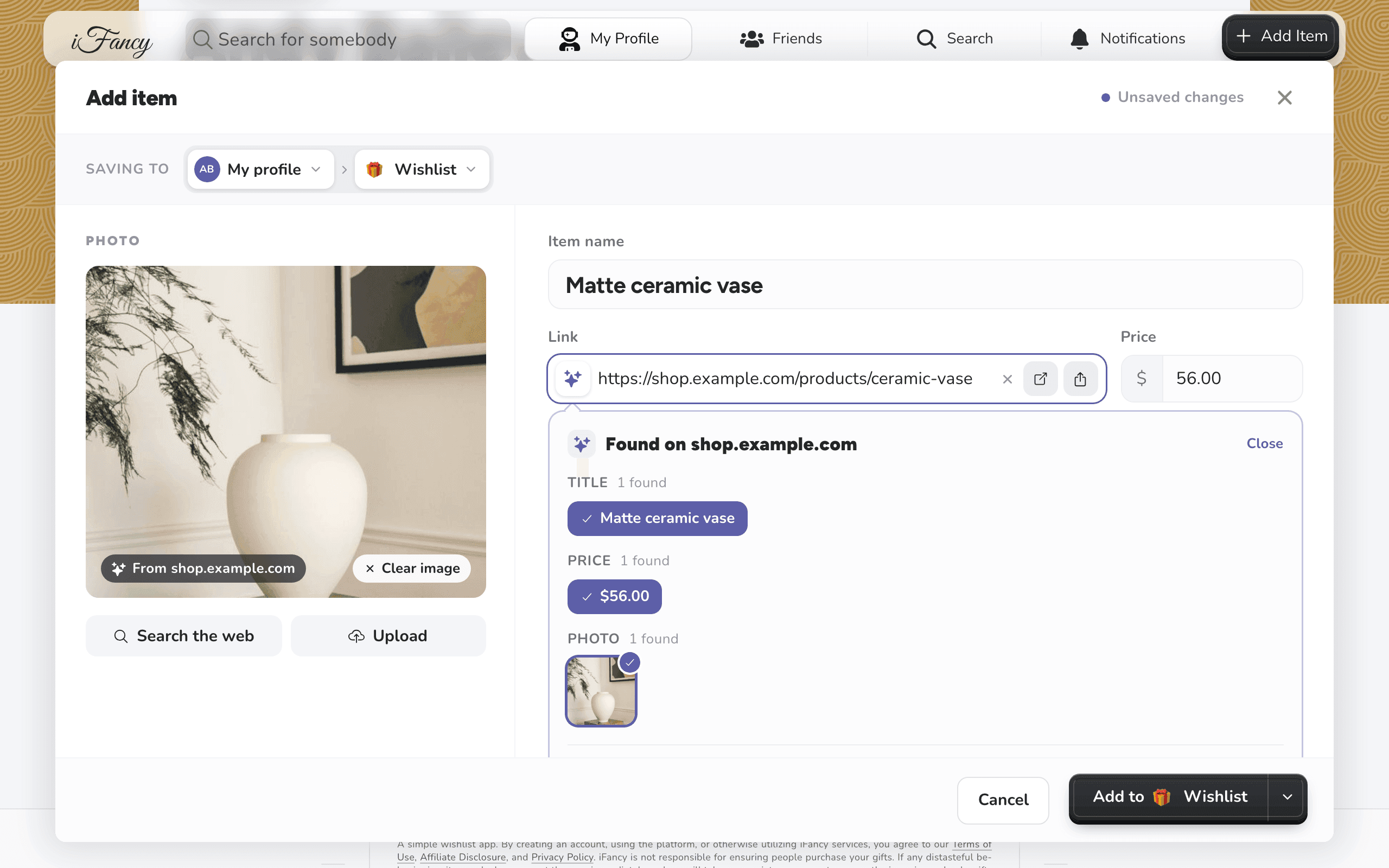Click the From shop.example.com image badge
The width and height of the screenshot is (1389, 868).
coord(203,569)
